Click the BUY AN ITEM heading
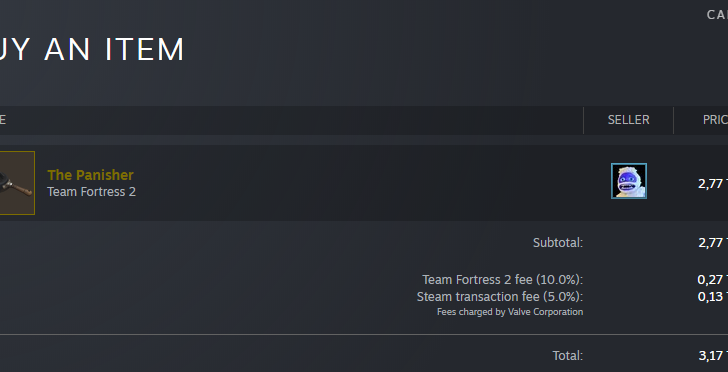728x372 pixels. point(92,49)
